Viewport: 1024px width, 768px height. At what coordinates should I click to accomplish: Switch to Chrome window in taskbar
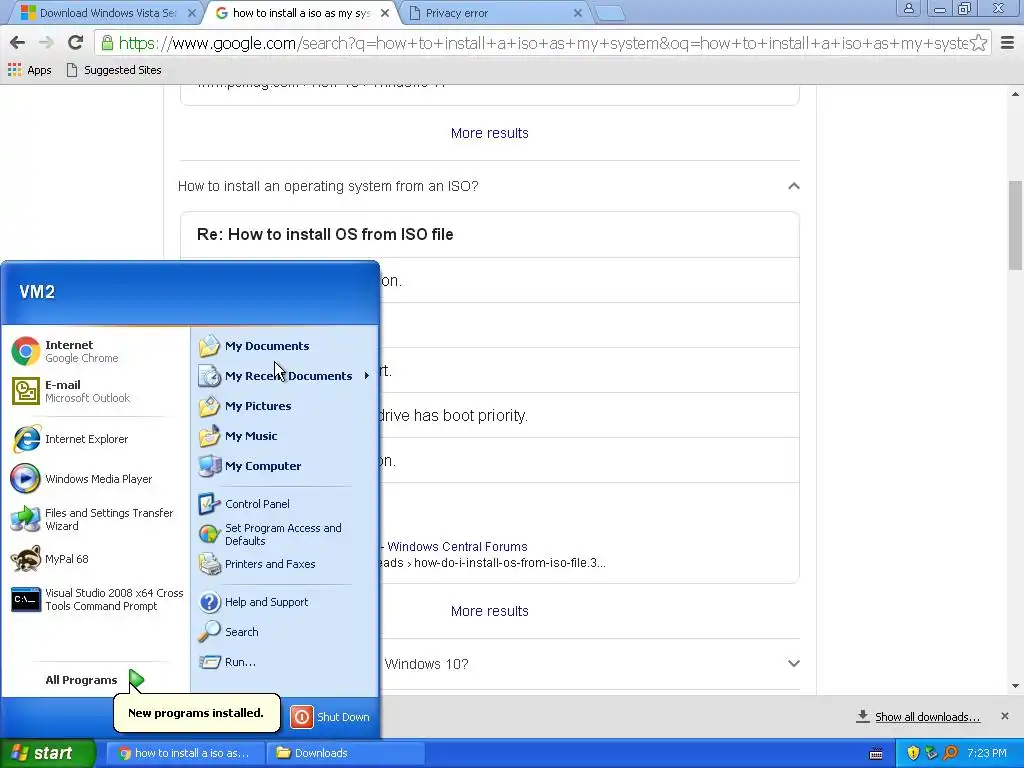click(185, 753)
